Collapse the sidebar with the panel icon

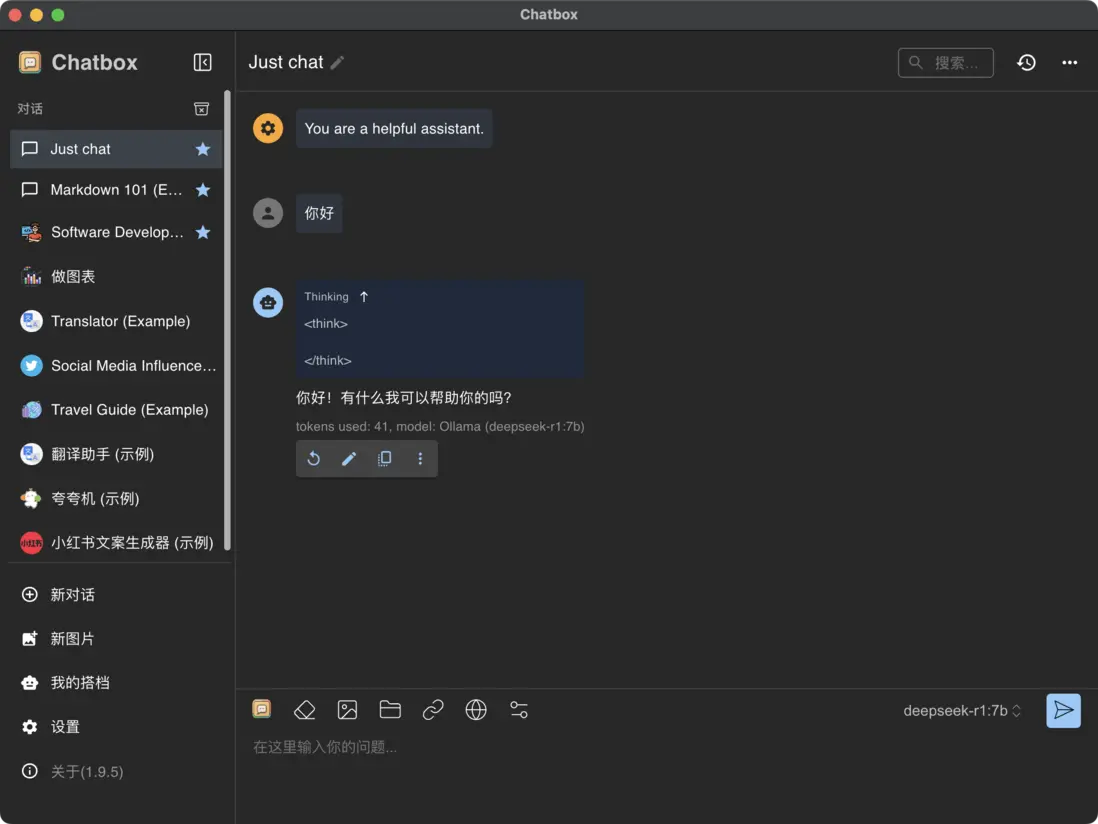click(202, 62)
